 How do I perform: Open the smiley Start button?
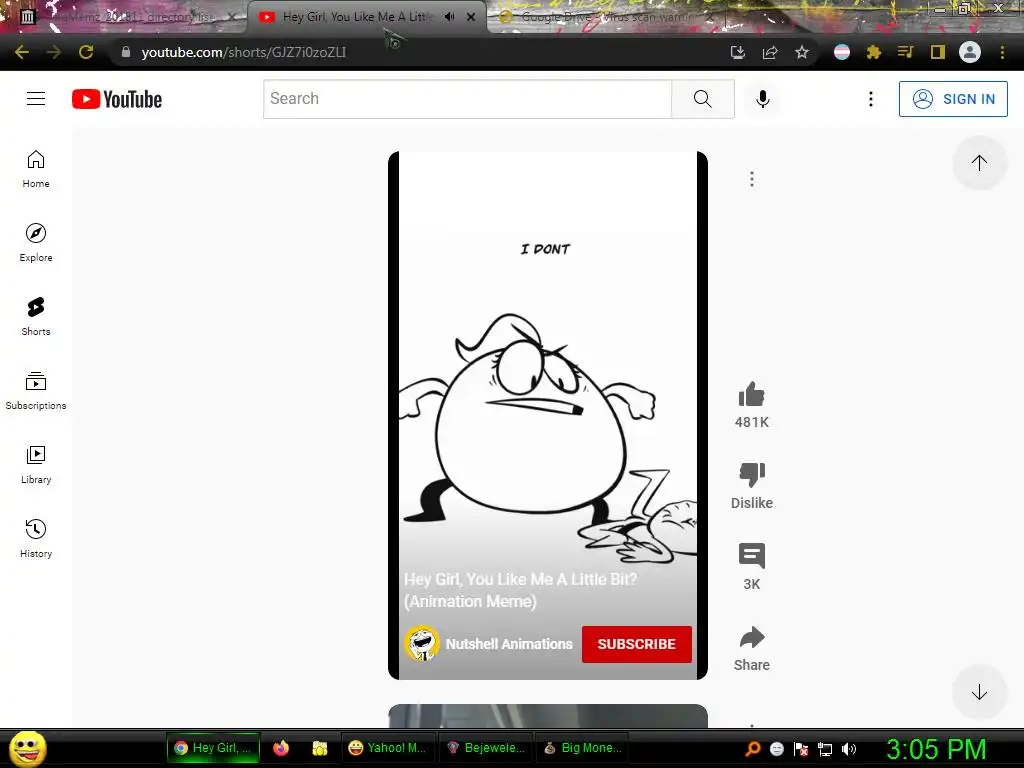27,748
